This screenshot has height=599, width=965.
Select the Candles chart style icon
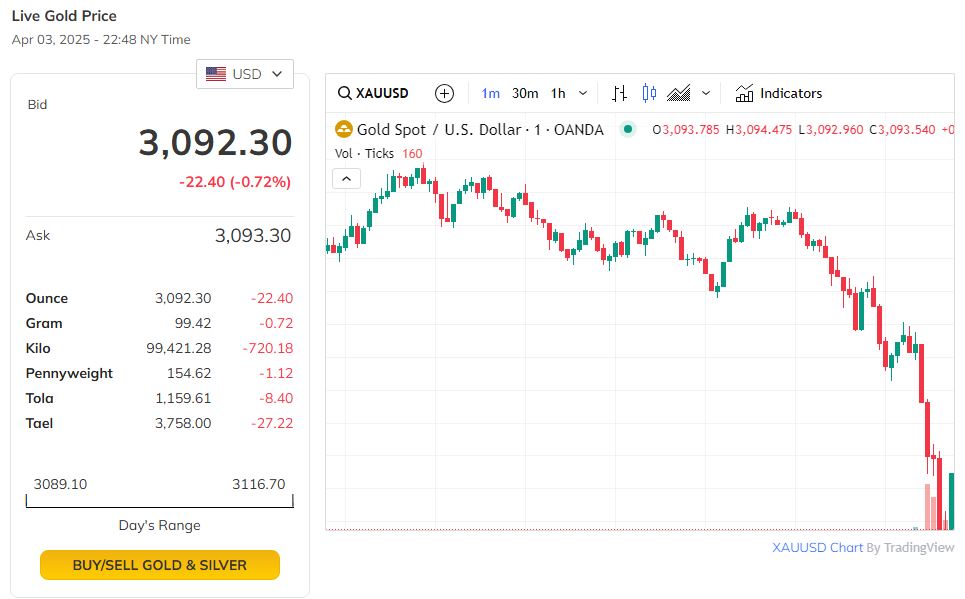[x=649, y=93]
